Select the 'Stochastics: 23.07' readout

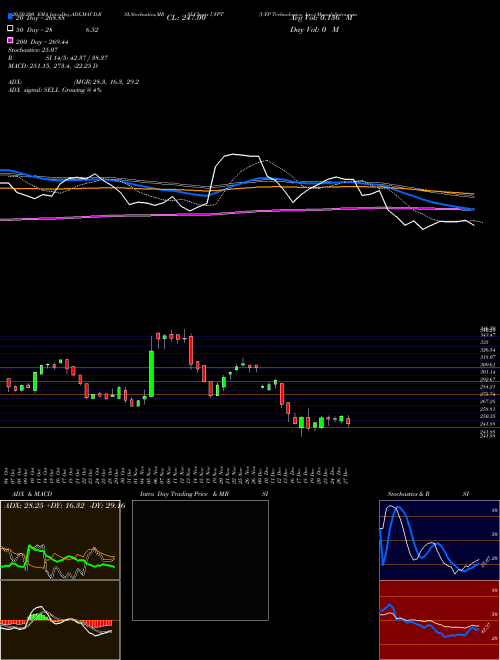32,50
